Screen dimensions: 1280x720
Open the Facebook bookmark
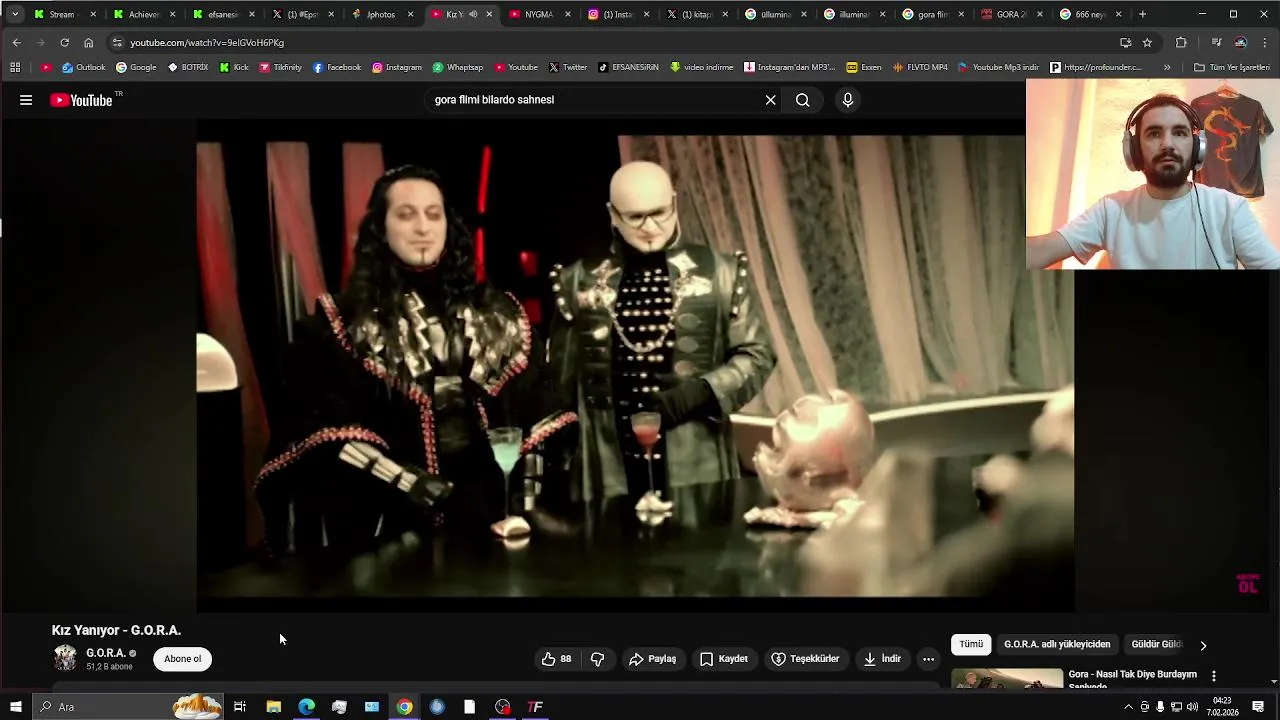click(x=337, y=67)
